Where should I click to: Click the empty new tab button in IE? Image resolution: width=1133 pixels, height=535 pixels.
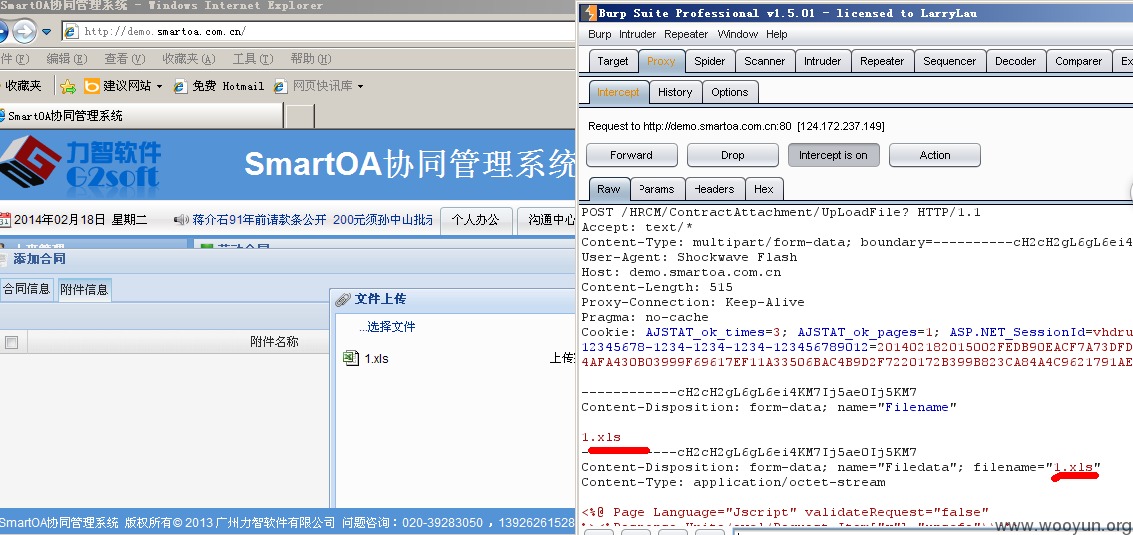click(300, 116)
